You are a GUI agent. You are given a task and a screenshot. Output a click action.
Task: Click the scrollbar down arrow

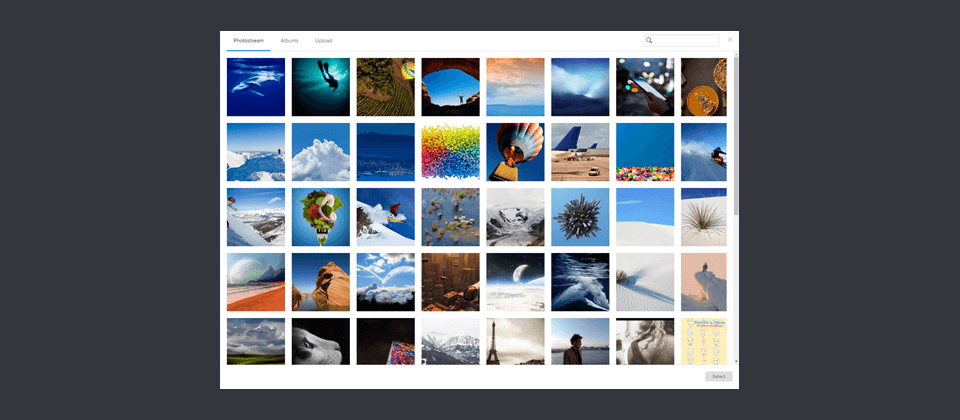click(736, 362)
